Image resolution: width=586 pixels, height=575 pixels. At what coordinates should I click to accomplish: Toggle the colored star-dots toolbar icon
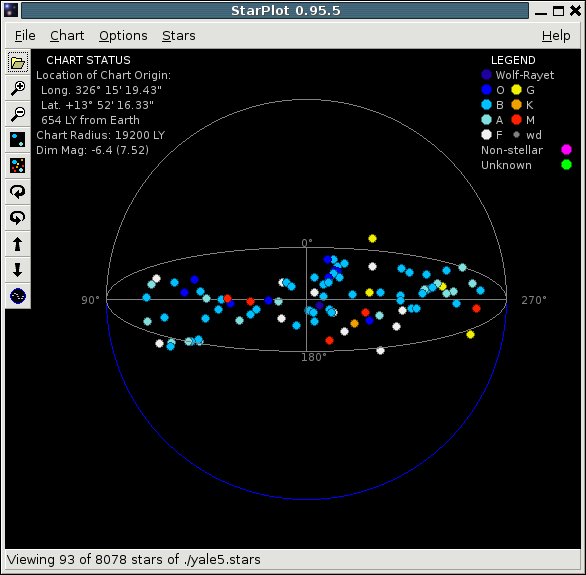click(x=18, y=166)
